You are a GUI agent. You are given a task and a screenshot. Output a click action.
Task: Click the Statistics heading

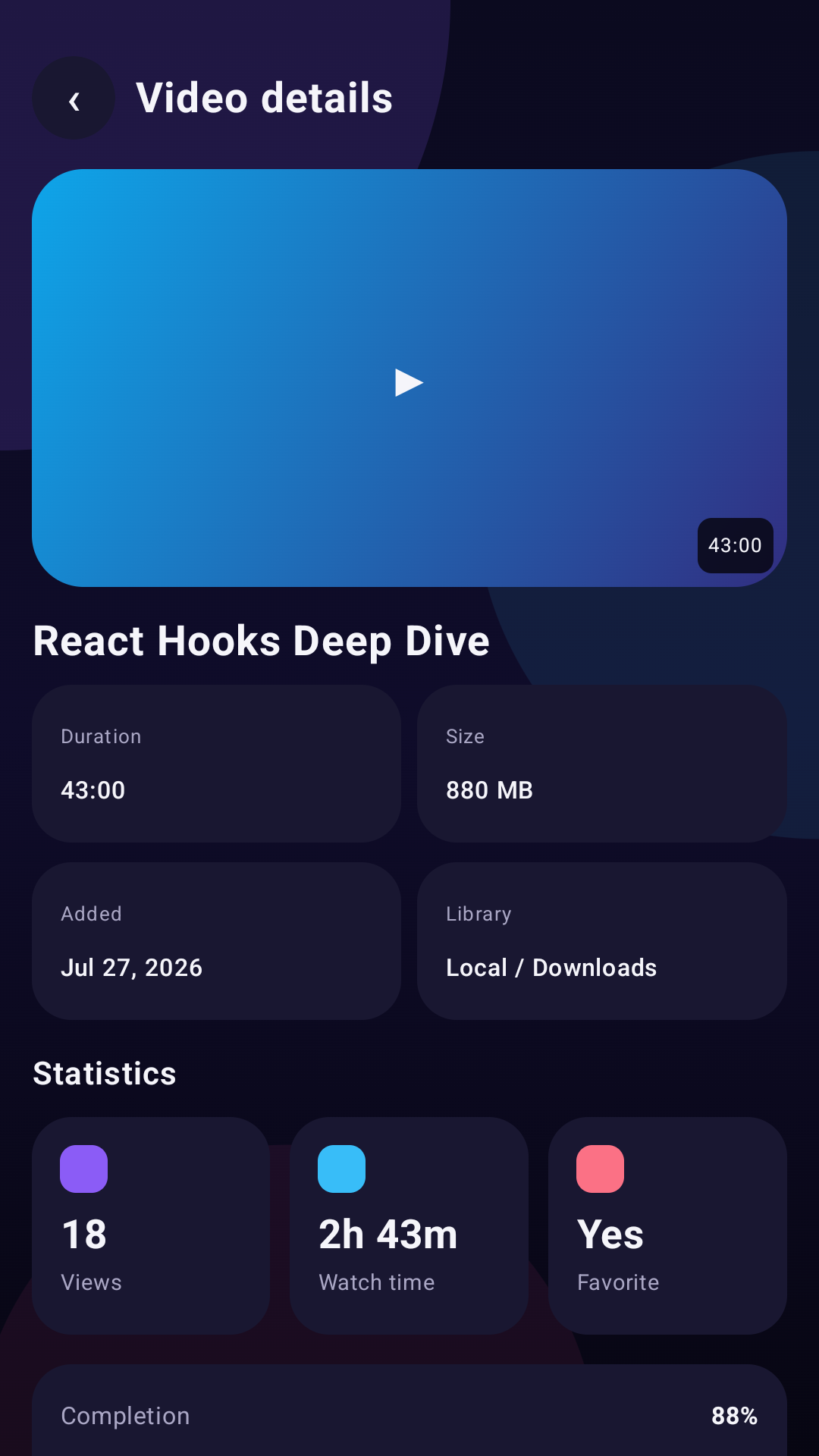(105, 1074)
